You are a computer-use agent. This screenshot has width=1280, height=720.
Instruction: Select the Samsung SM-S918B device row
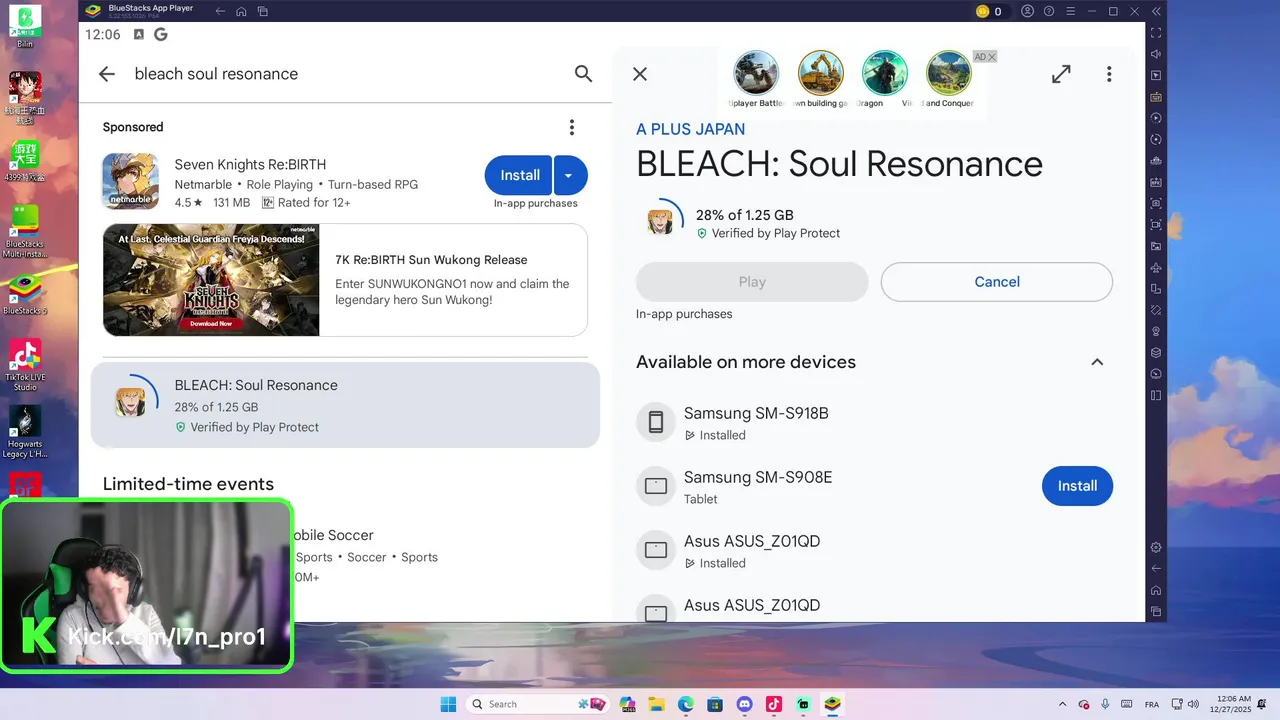pos(874,422)
